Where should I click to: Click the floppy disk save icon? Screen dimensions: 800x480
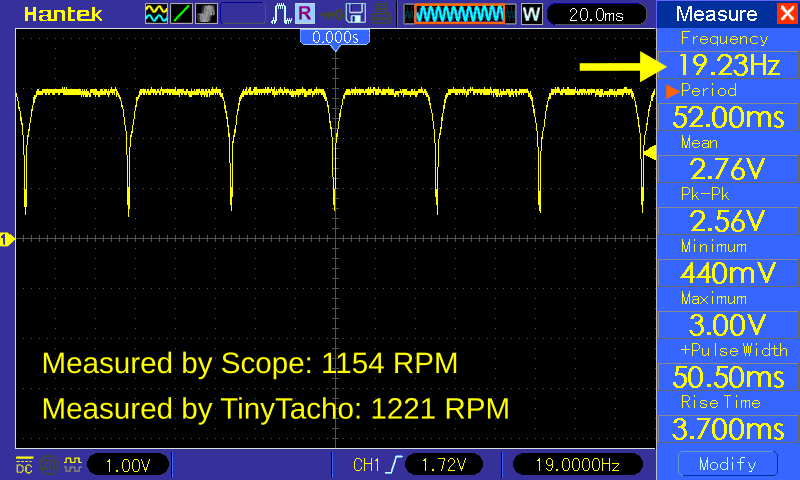[356, 14]
